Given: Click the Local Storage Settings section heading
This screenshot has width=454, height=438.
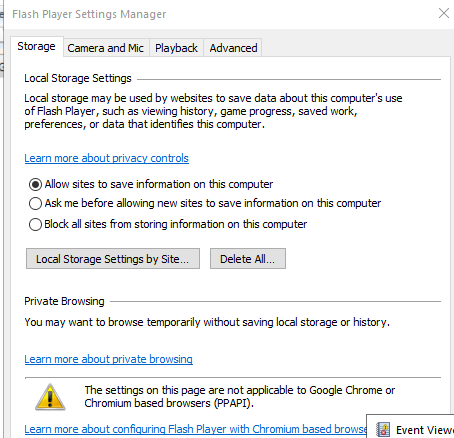Looking at the screenshot, I should coord(78,78).
